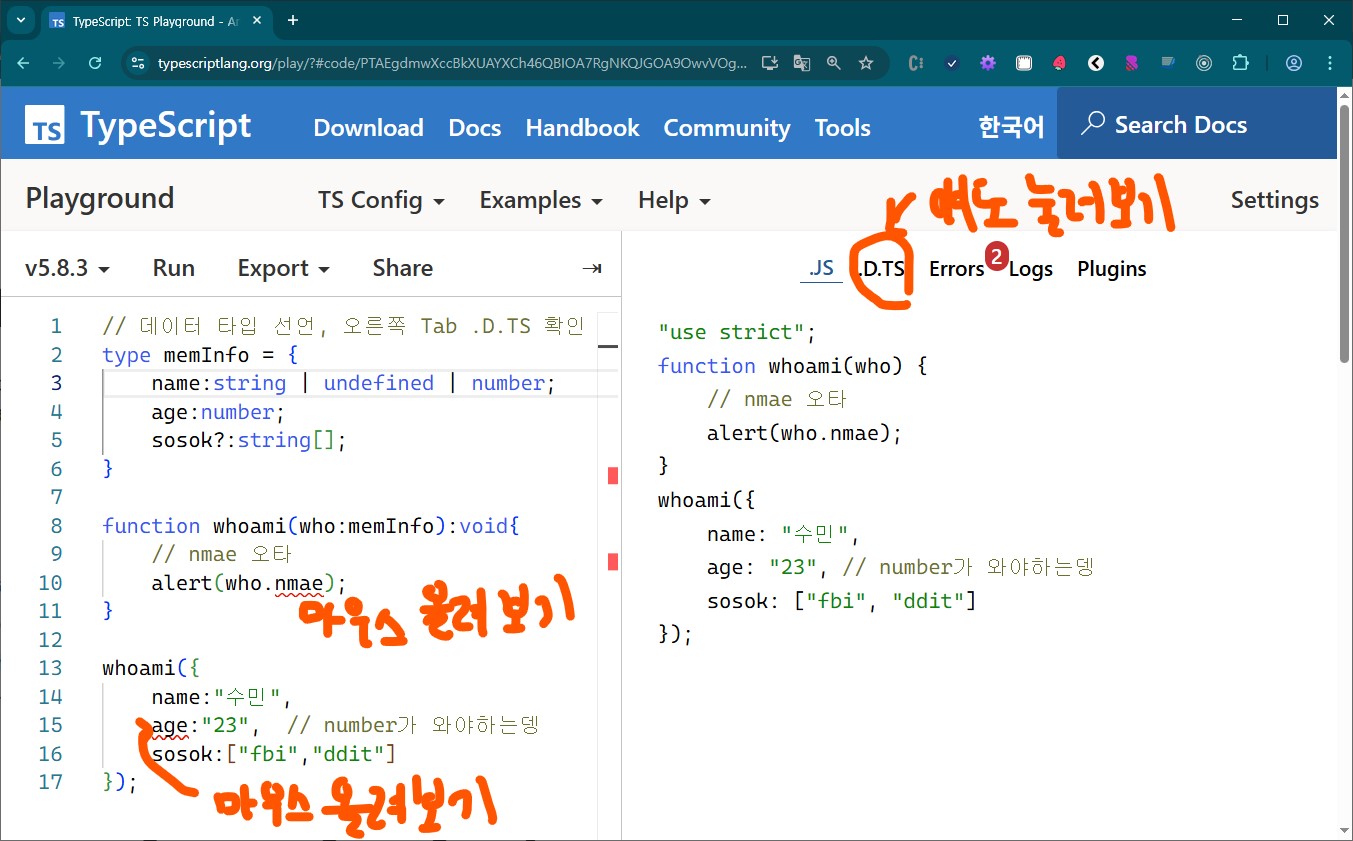Go to the Download page
Image resolution: width=1353 pixels, height=841 pixels.
tap(369, 128)
